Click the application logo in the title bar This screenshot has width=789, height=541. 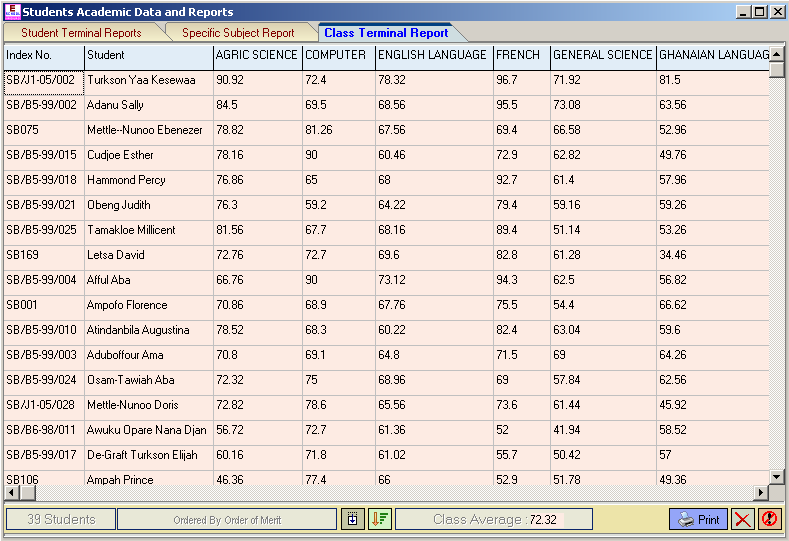point(12,12)
